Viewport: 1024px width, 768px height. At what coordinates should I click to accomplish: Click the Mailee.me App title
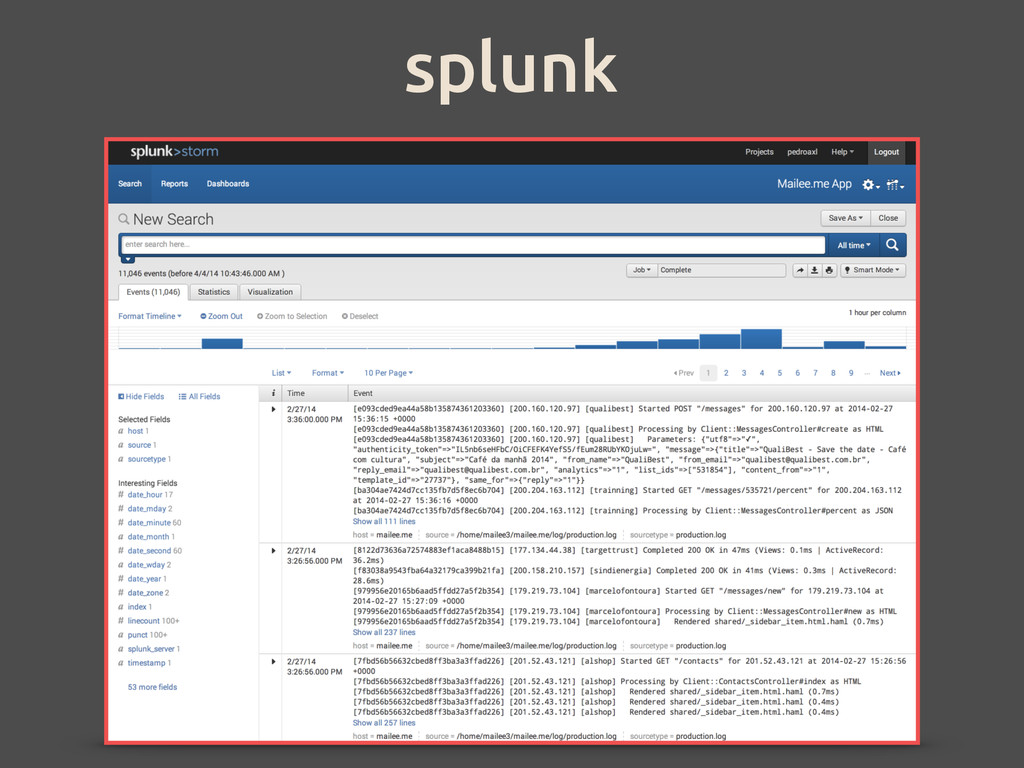click(814, 184)
